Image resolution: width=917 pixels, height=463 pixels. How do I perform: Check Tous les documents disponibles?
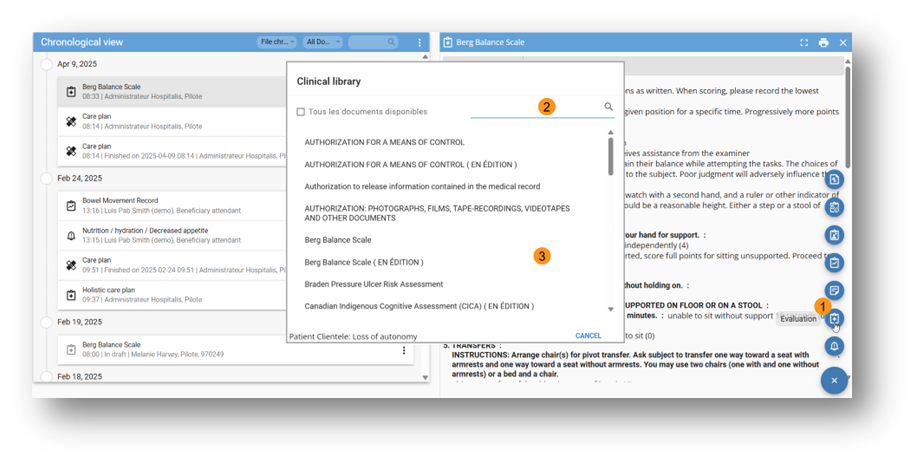pyautogui.click(x=301, y=112)
